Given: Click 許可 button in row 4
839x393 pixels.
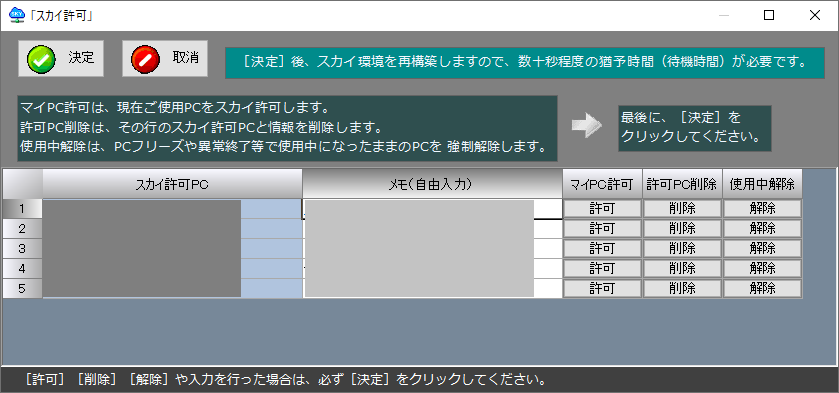Looking at the screenshot, I should click(602, 268).
